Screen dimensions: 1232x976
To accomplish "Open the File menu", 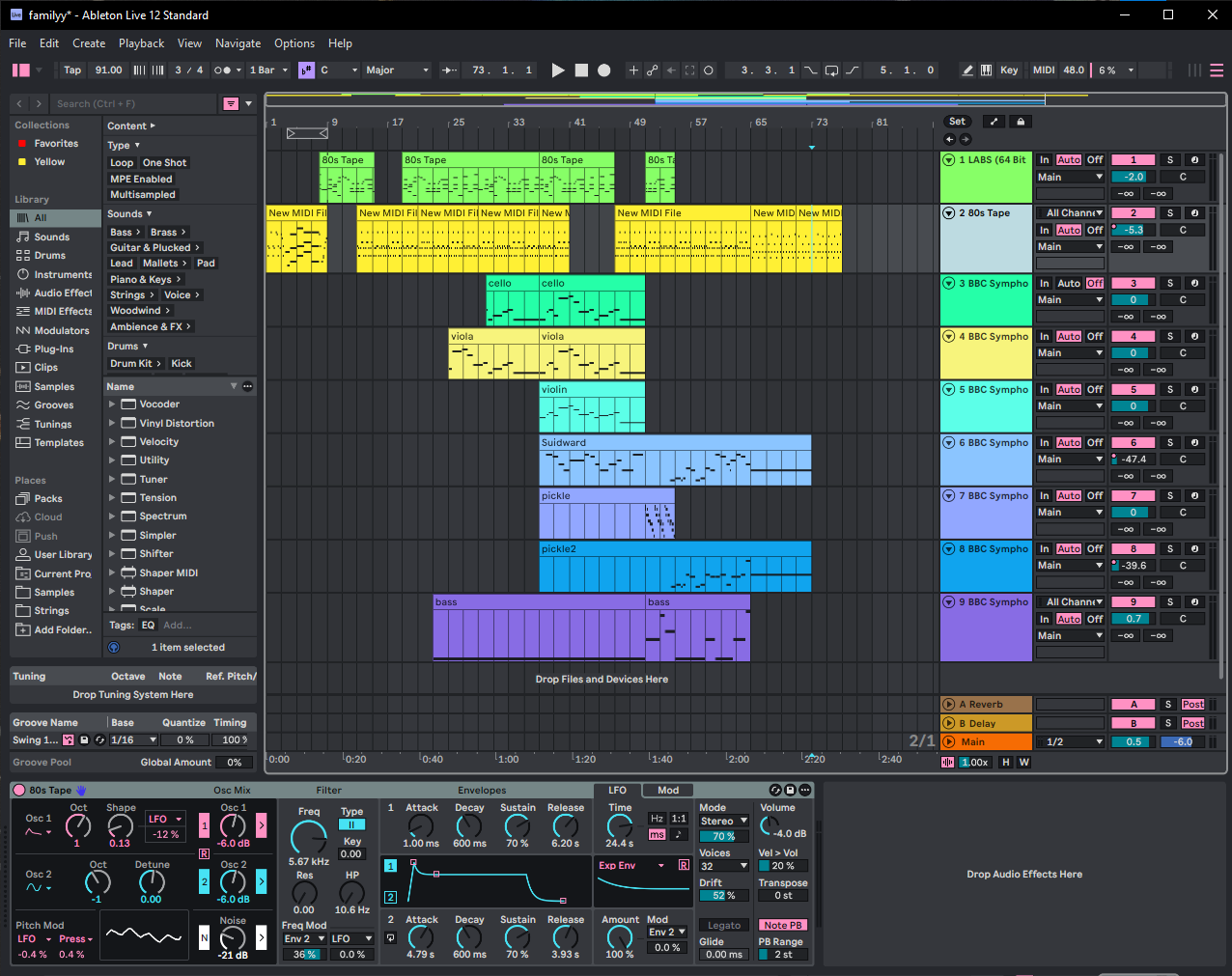I will (17, 43).
